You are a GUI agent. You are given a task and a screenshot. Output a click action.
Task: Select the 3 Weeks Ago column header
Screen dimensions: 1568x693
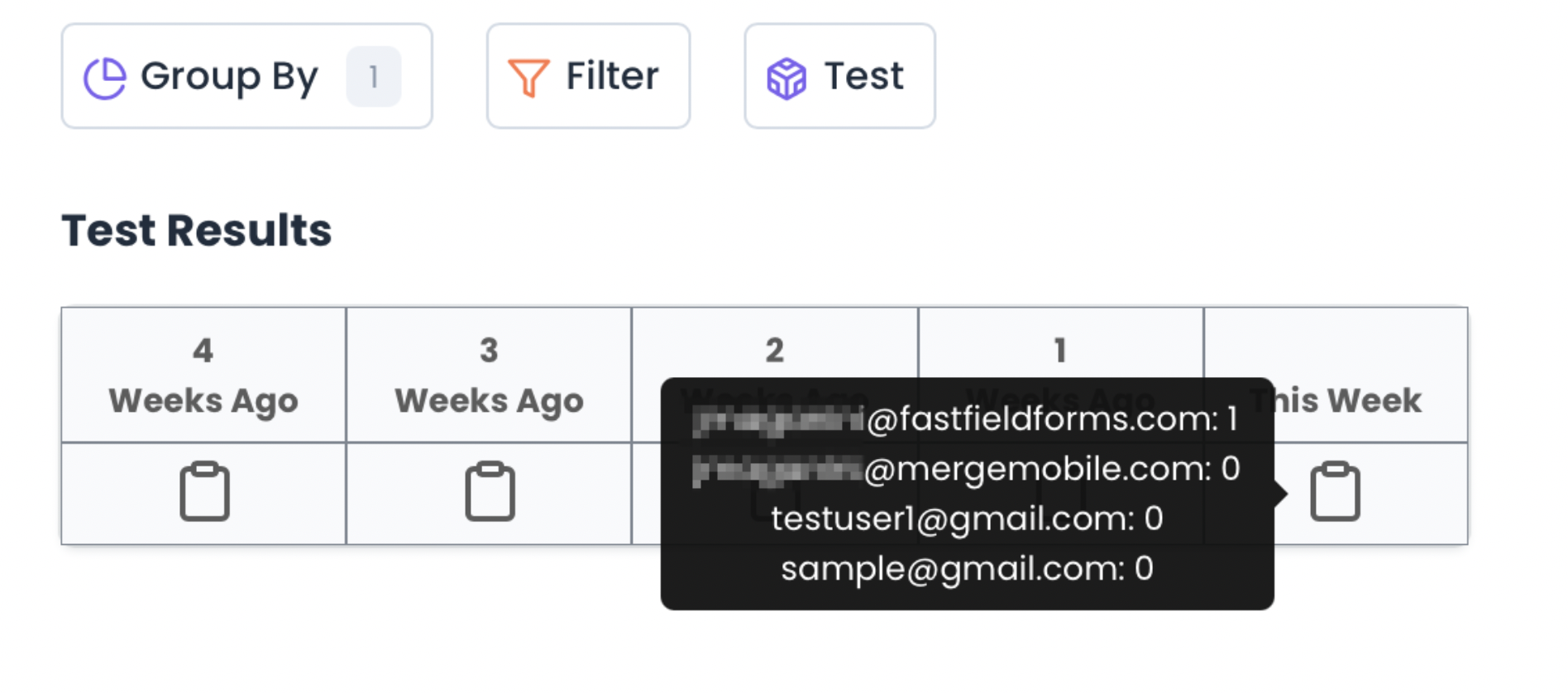(x=489, y=375)
